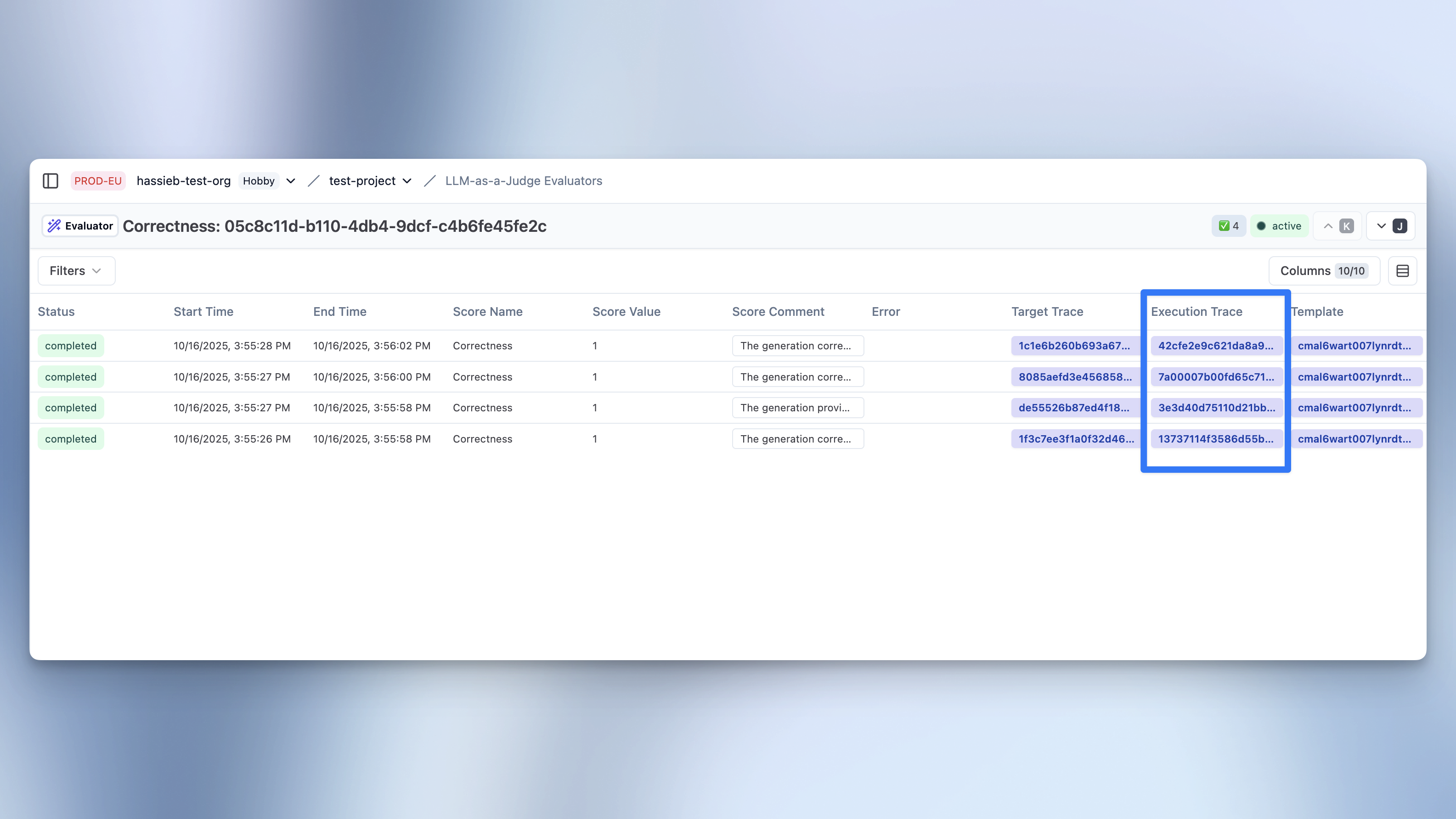Image resolution: width=1456 pixels, height=819 pixels.
Task: Toggle the left sidebar panel icon
Action: click(51, 181)
